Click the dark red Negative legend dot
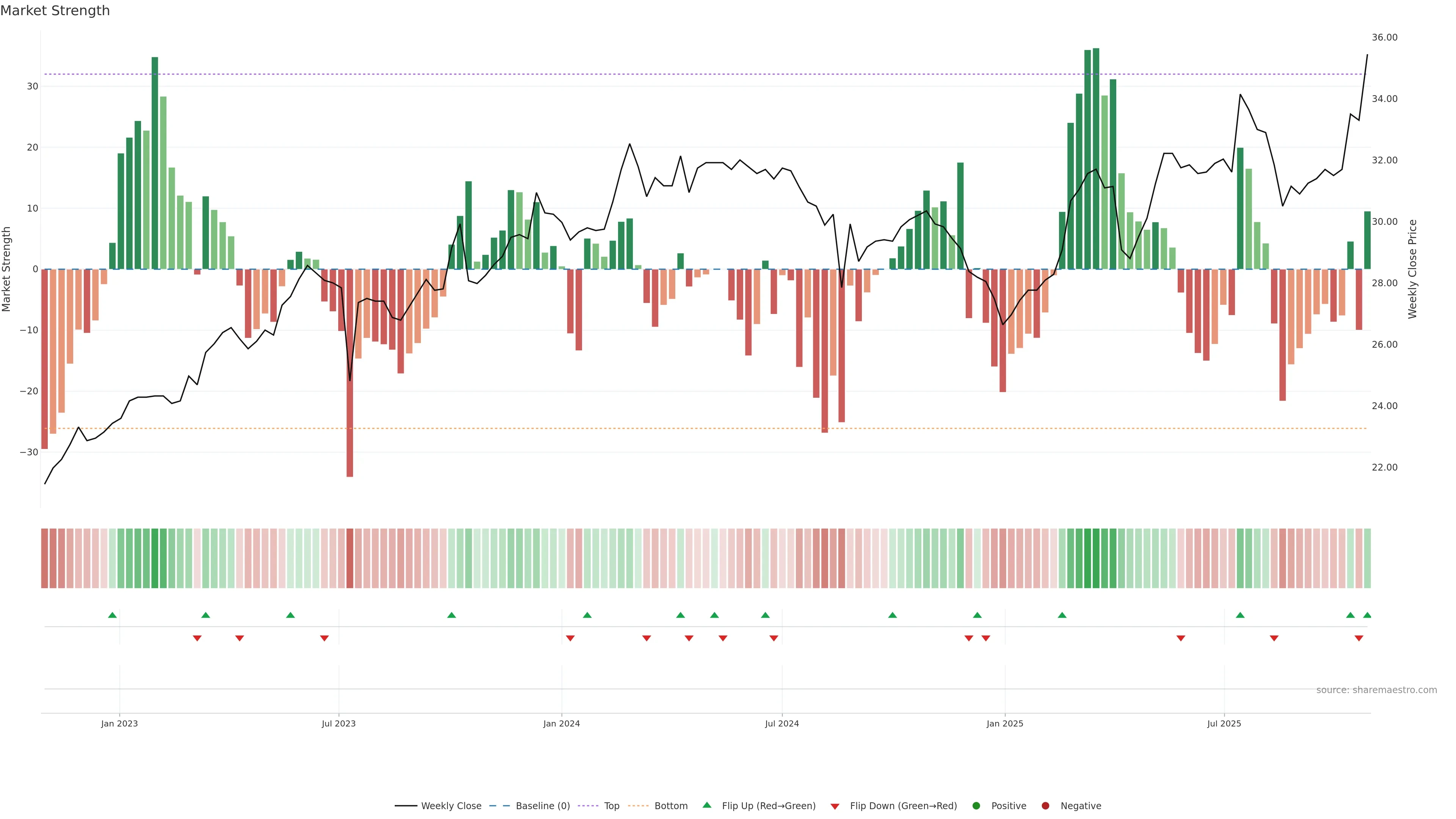This screenshot has height=819, width=1456. 1045,806
